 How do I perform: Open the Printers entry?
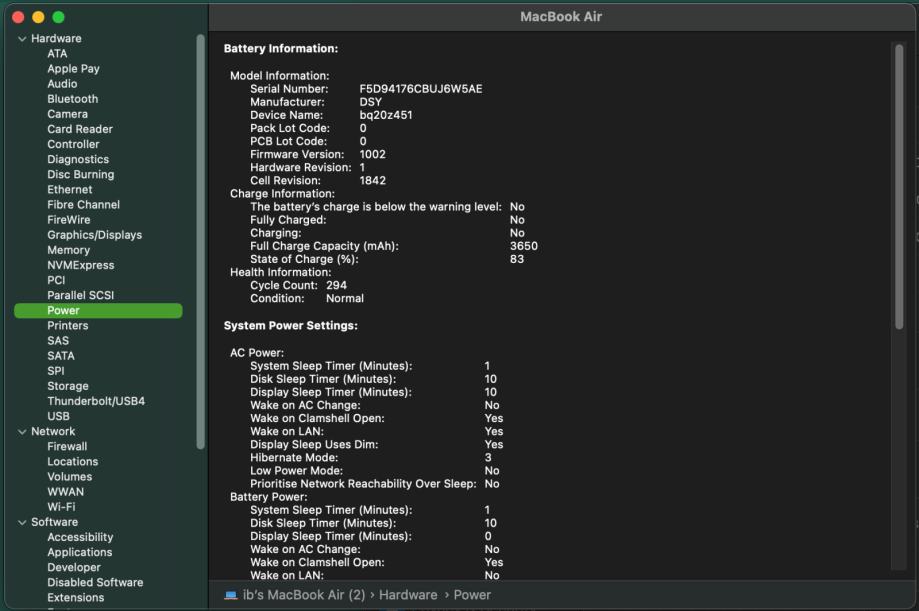(68, 325)
